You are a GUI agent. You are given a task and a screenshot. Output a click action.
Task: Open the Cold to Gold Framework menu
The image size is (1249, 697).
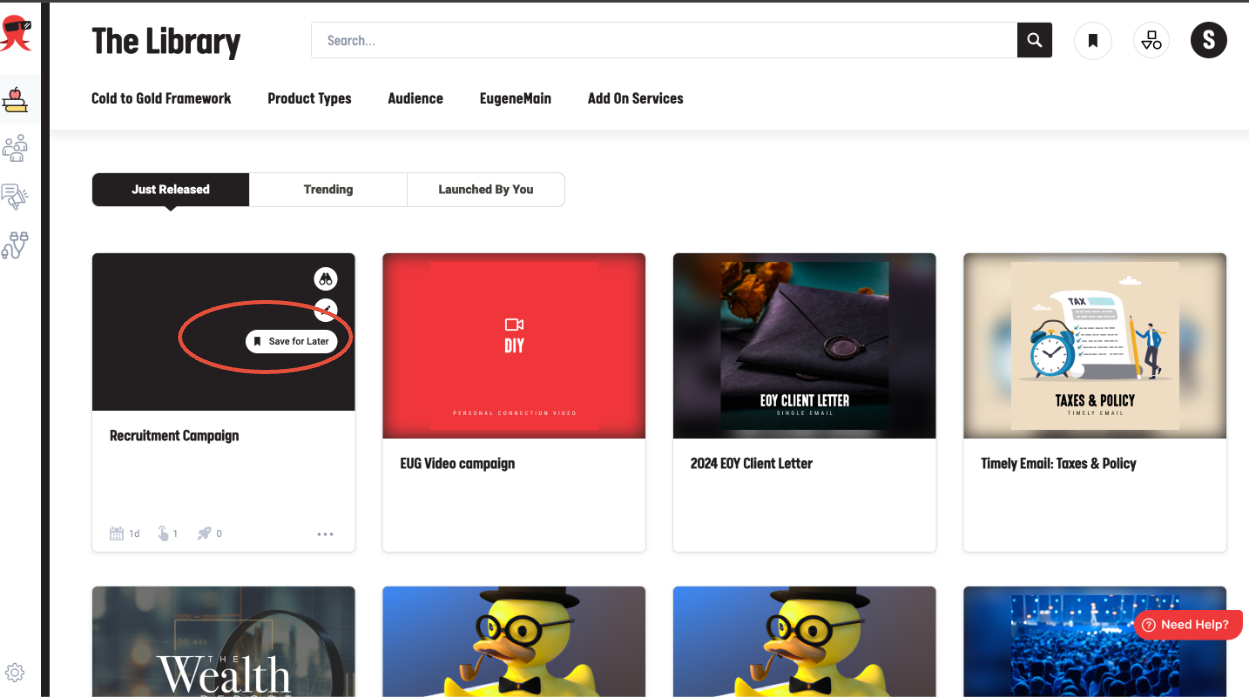tap(161, 98)
